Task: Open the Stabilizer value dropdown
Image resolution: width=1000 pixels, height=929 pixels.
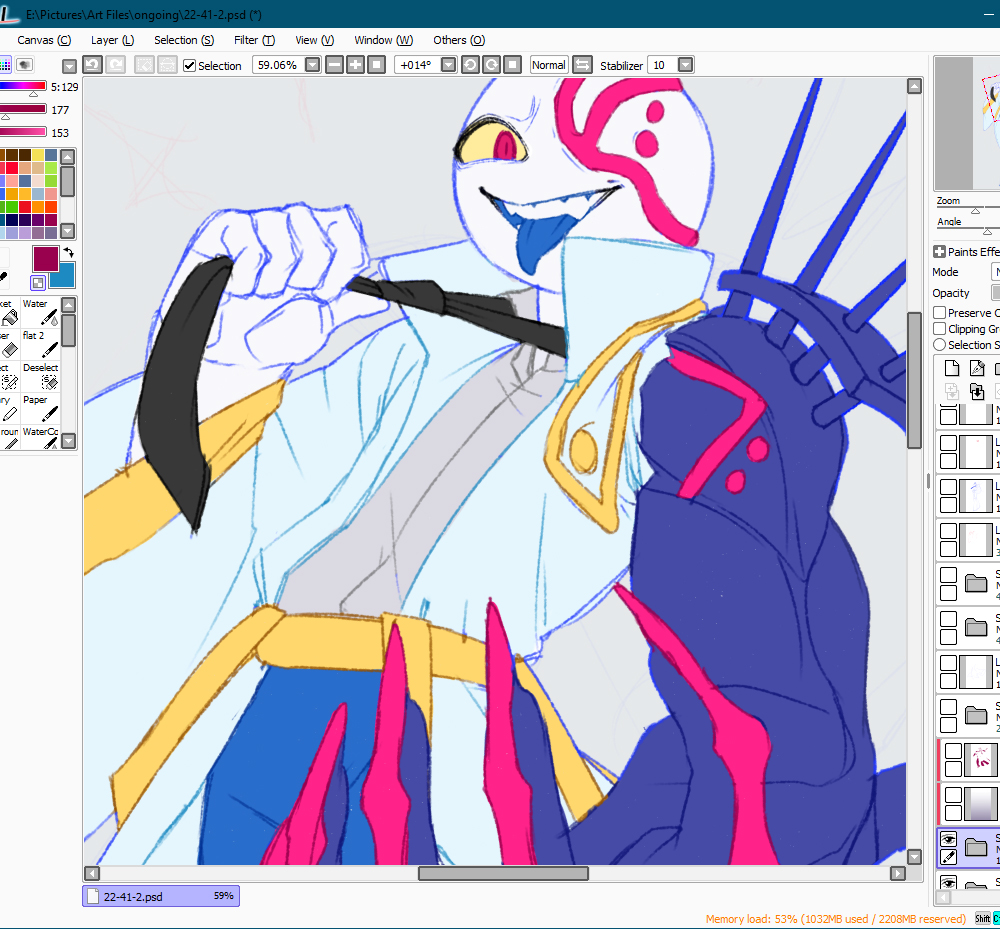Action: (x=687, y=64)
